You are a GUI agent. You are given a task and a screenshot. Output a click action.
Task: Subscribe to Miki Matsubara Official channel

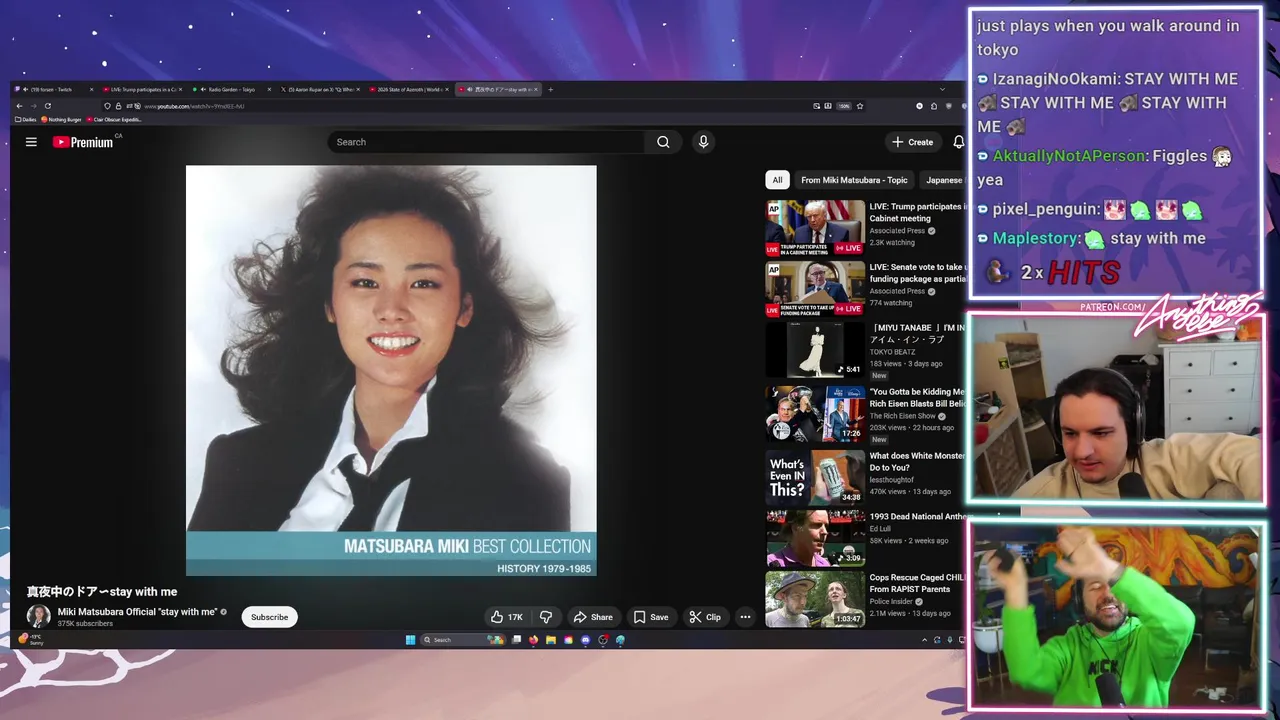(269, 617)
